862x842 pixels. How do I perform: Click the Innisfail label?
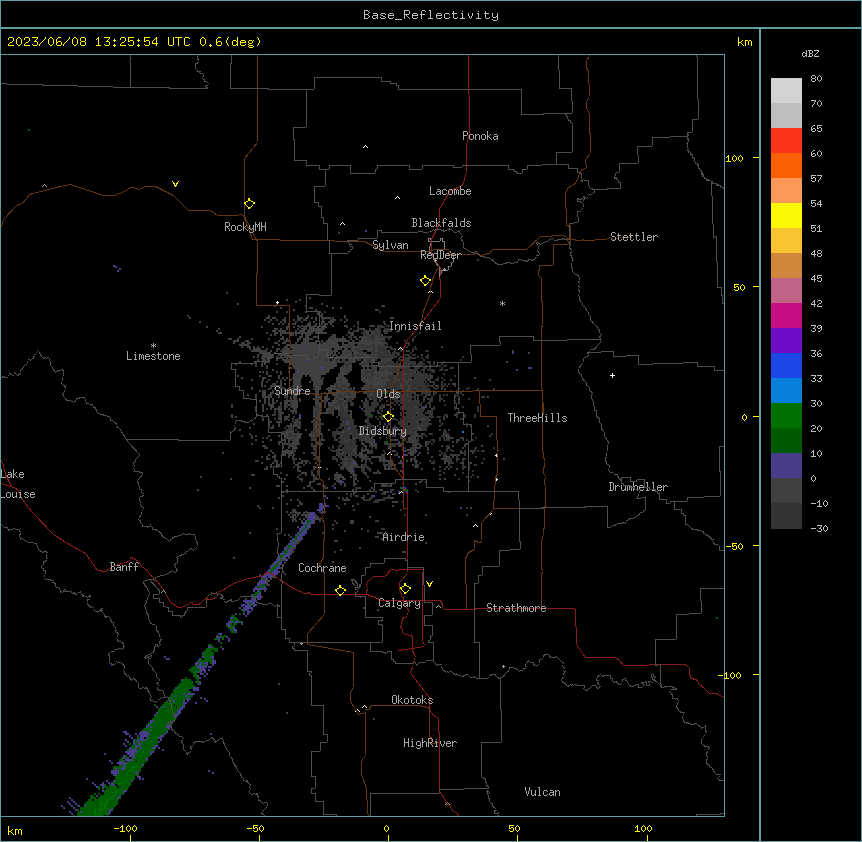click(x=415, y=326)
